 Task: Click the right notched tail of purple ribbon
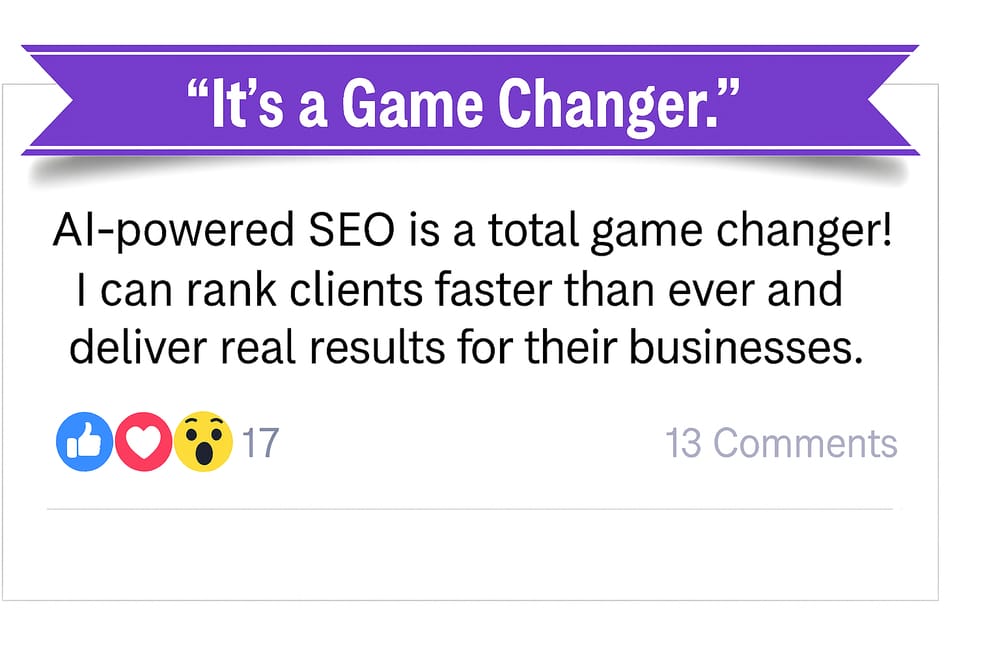coord(893,100)
